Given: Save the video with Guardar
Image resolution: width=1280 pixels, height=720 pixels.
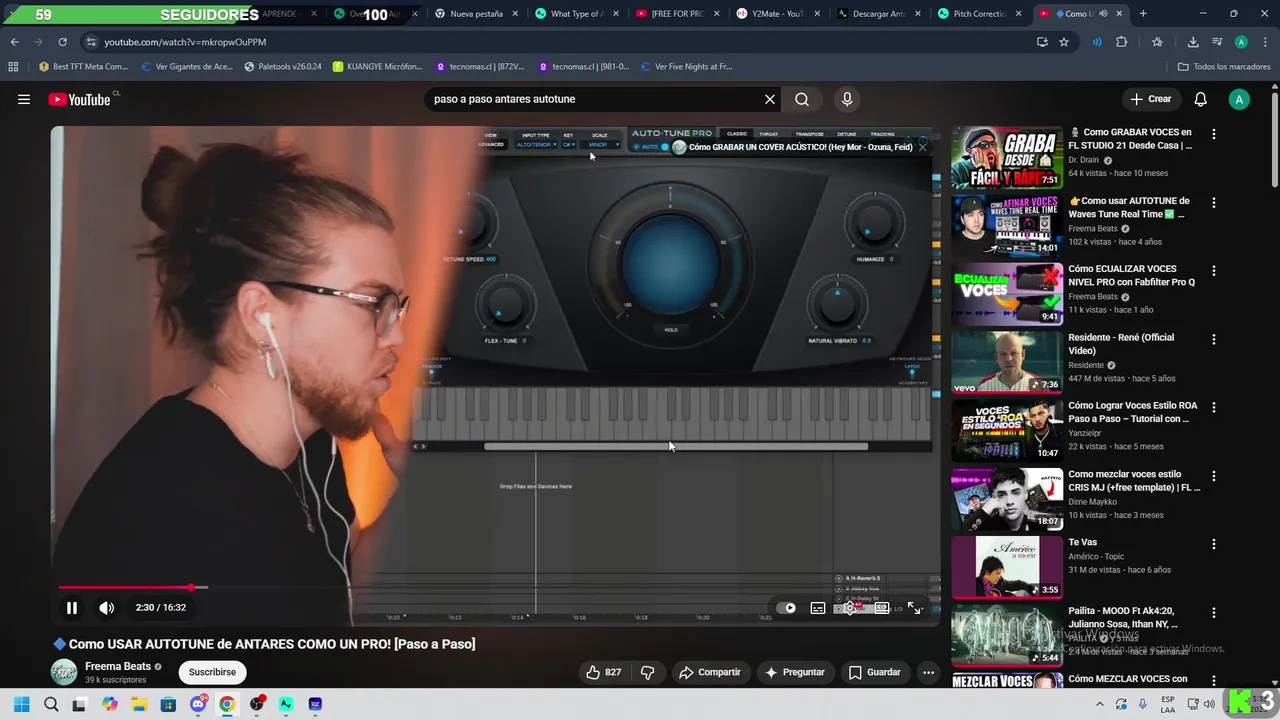Looking at the screenshot, I should point(875,672).
